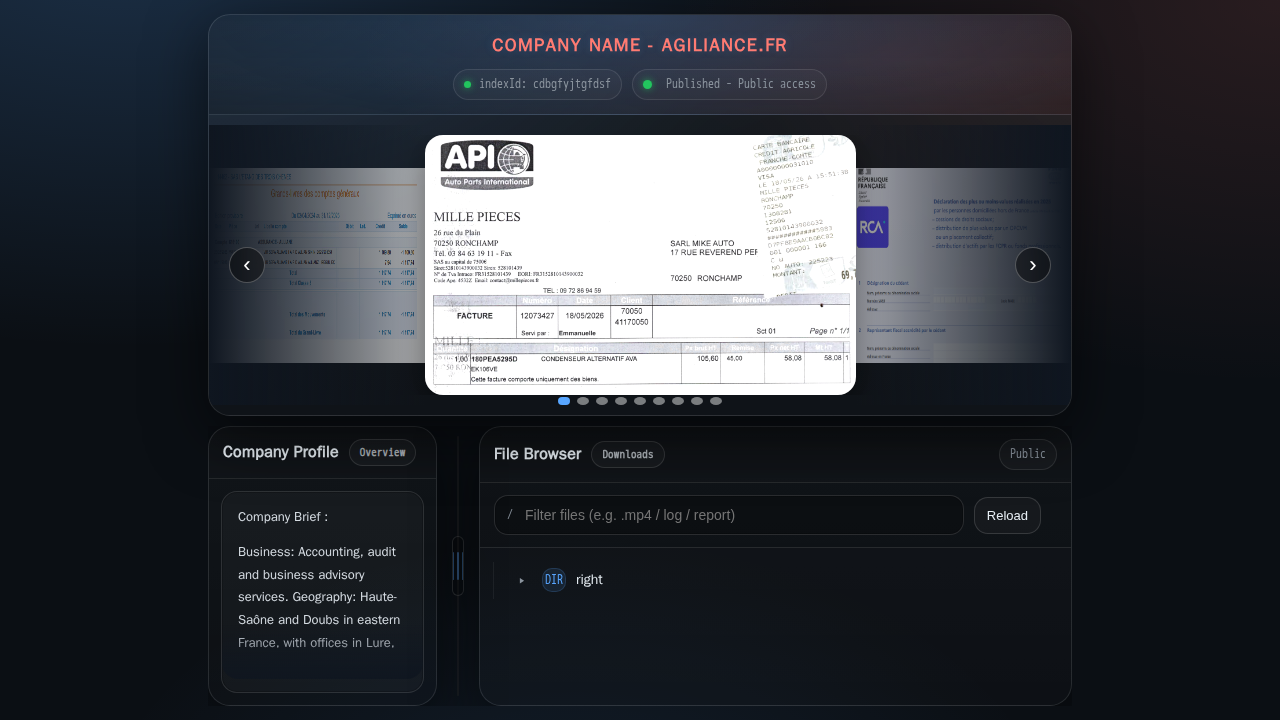
Task: Select the second carousel dot indicator
Action: point(583,401)
